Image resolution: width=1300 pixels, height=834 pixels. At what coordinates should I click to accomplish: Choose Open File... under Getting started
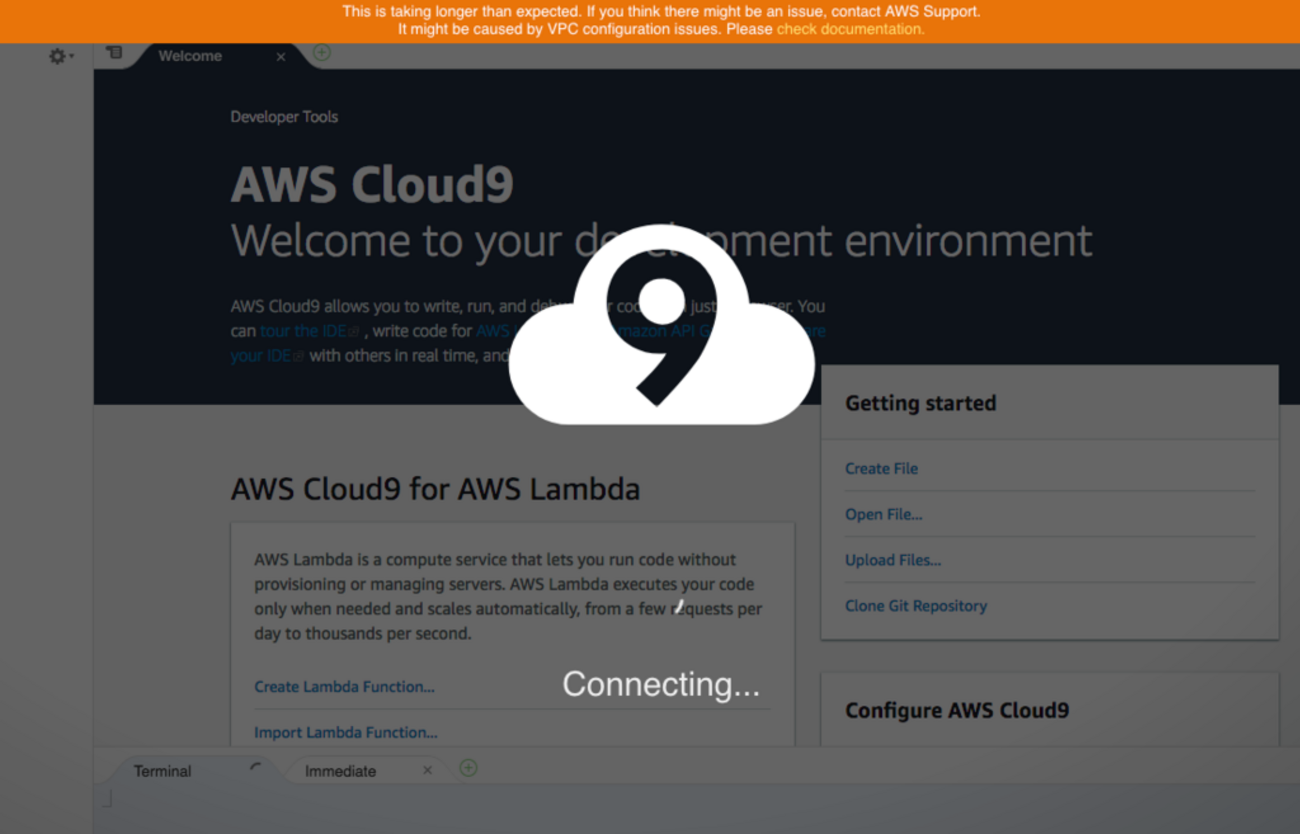[884, 514]
